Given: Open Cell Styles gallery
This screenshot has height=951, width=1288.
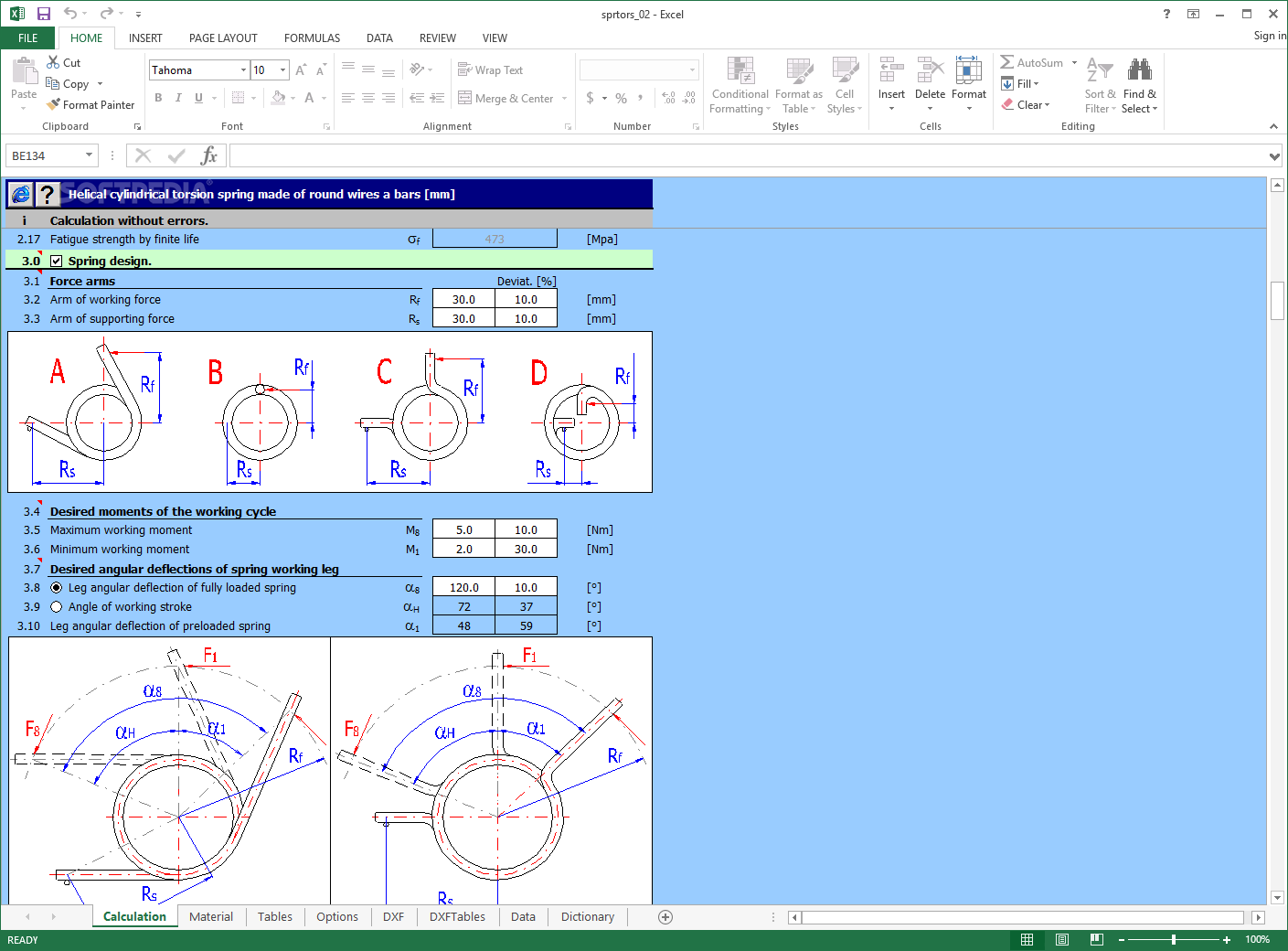Looking at the screenshot, I should (x=845, y=85).
